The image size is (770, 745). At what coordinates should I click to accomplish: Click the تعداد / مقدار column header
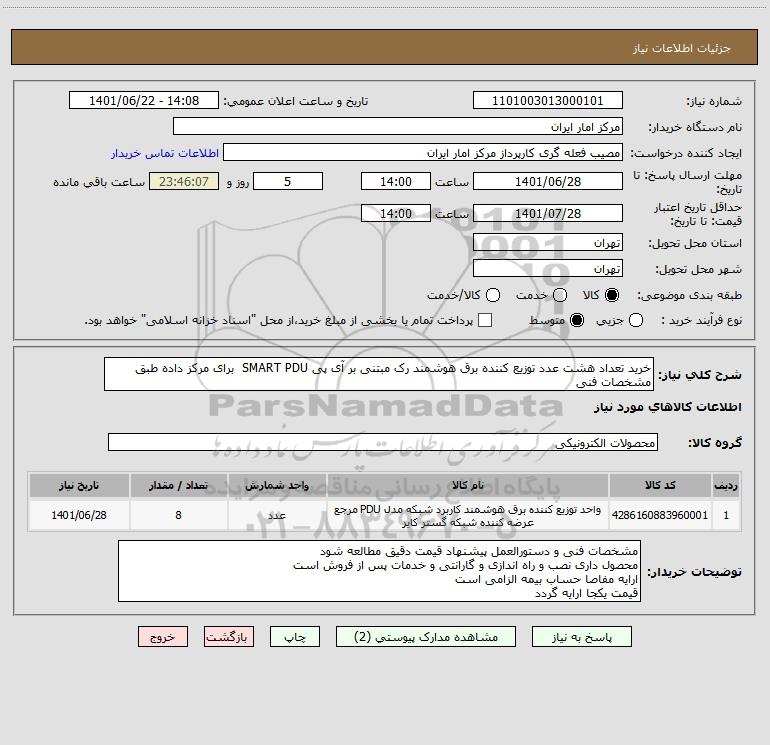(178, 485)
